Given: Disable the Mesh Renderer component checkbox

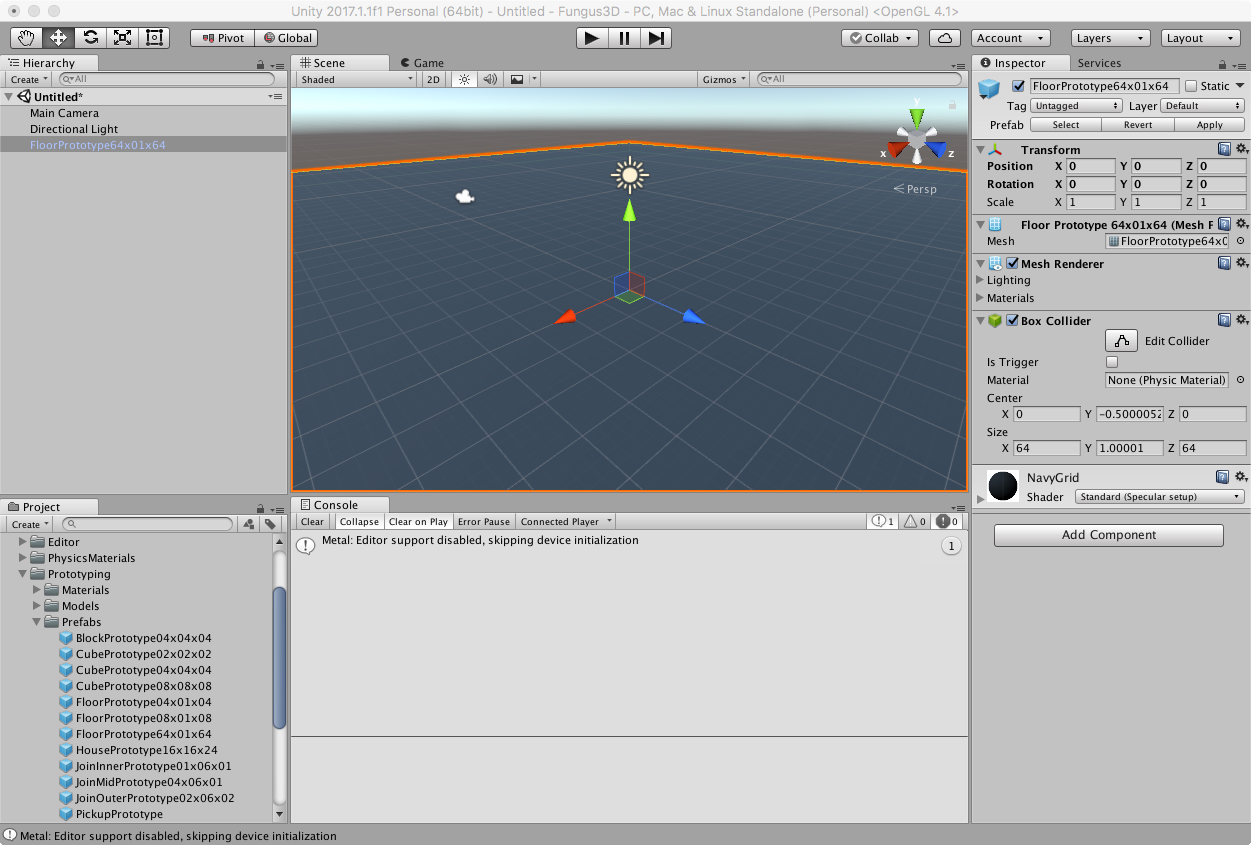Looking at the screenshot, I should pyautogui.click(x=1012, y=264).
